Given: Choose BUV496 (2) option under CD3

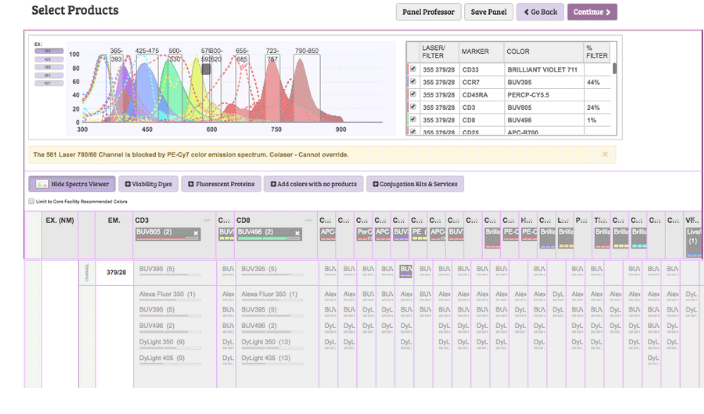Looking at the screenshot, I should click(x=170, y=327).
